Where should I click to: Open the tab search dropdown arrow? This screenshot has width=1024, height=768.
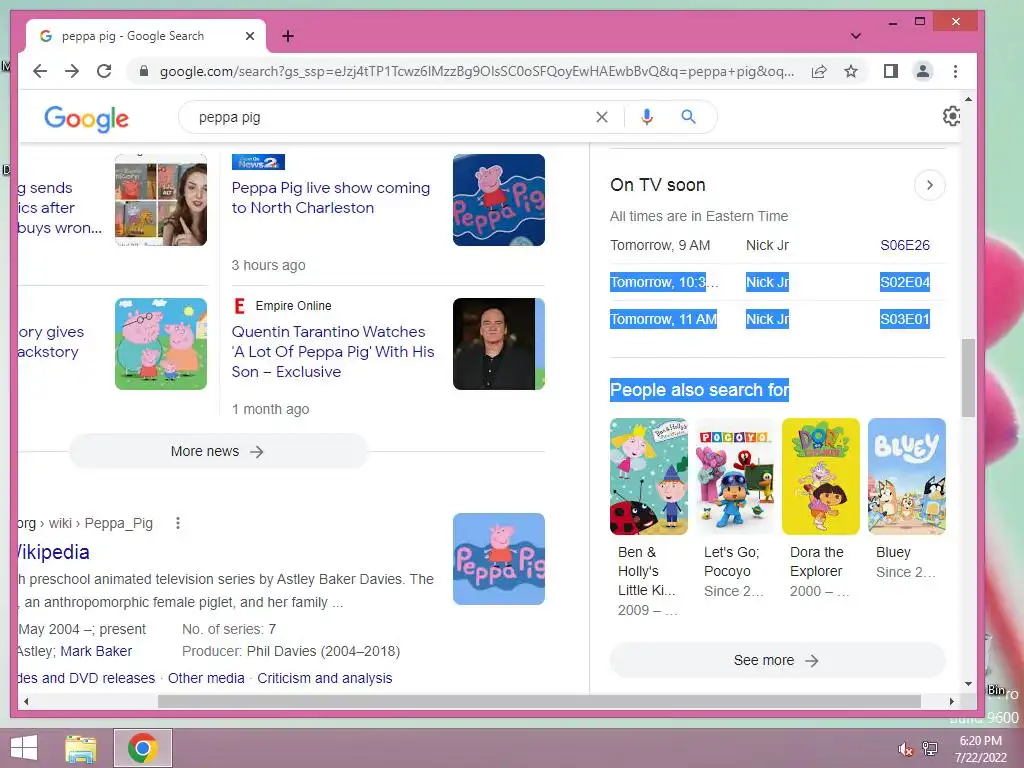856,36
